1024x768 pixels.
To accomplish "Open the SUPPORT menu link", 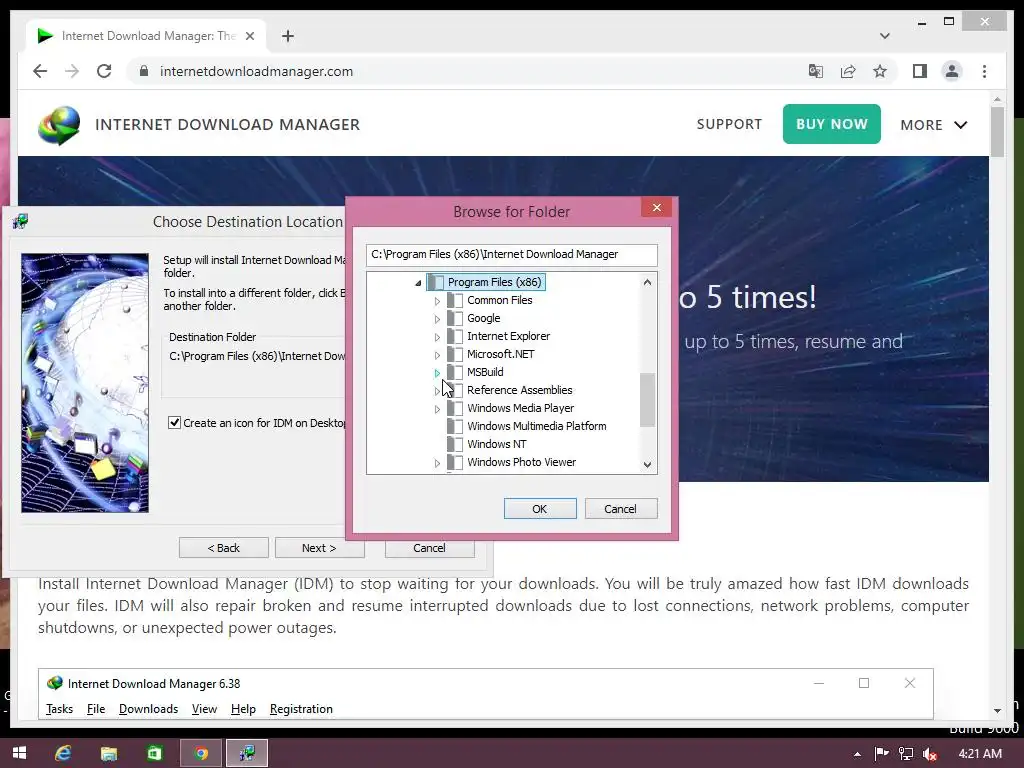I will 729,124.
